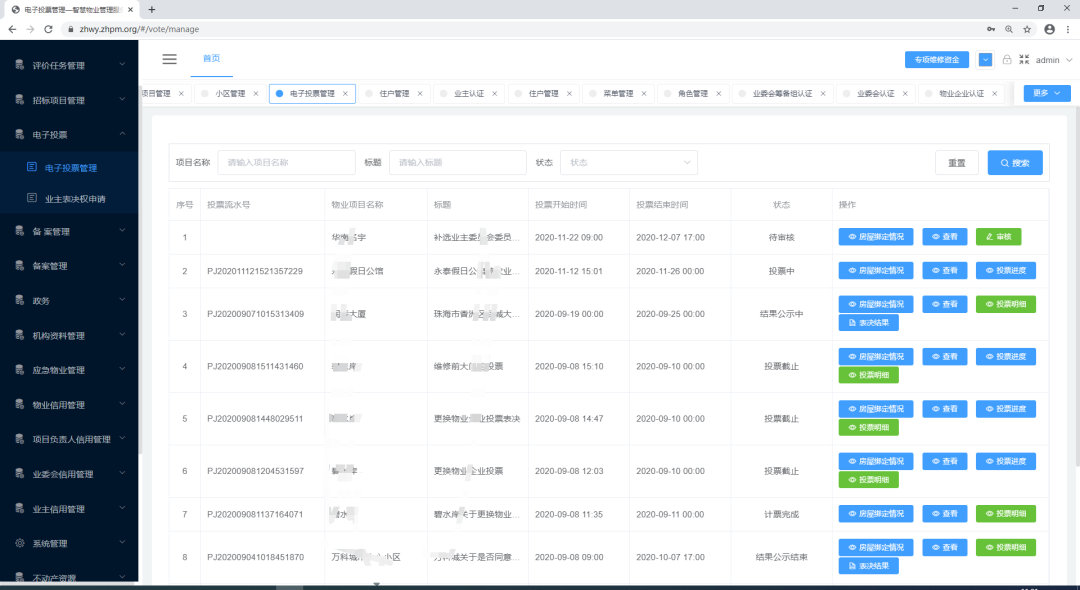The image size is (1080, 590).
Task: Reload the page with the browser refresh icon
Action: coord(47,29)
